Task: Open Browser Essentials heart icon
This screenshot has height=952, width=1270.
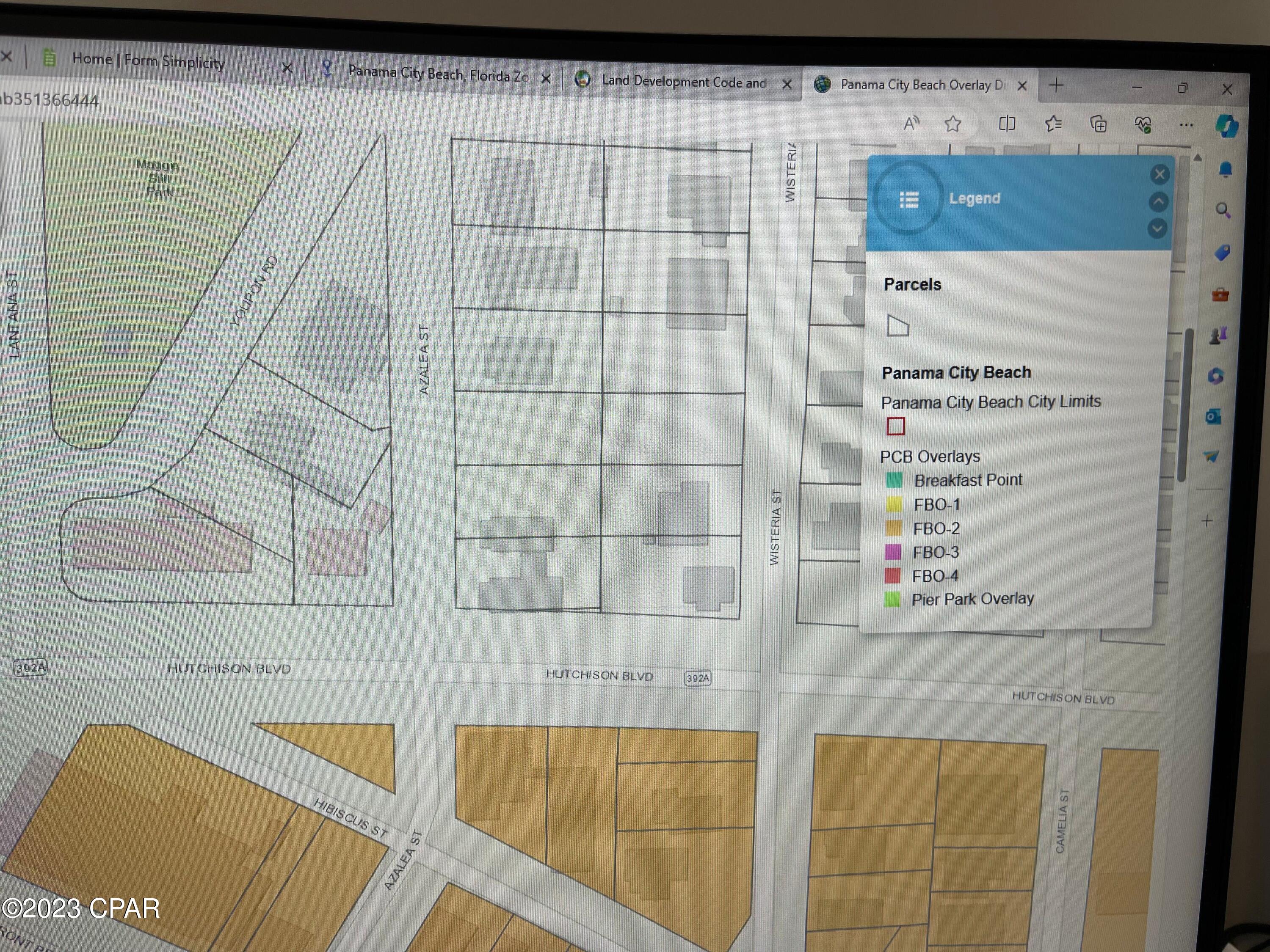Action: pos(1143,124)
